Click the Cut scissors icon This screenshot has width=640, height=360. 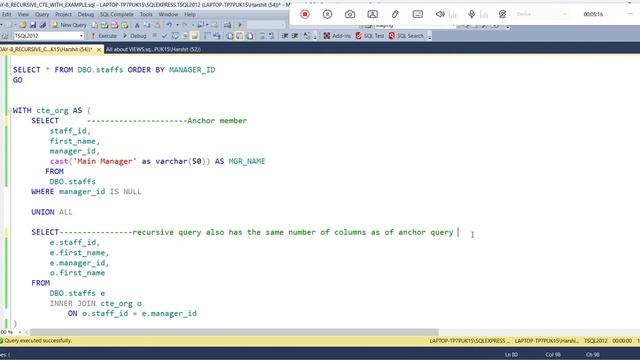[137, 25]
